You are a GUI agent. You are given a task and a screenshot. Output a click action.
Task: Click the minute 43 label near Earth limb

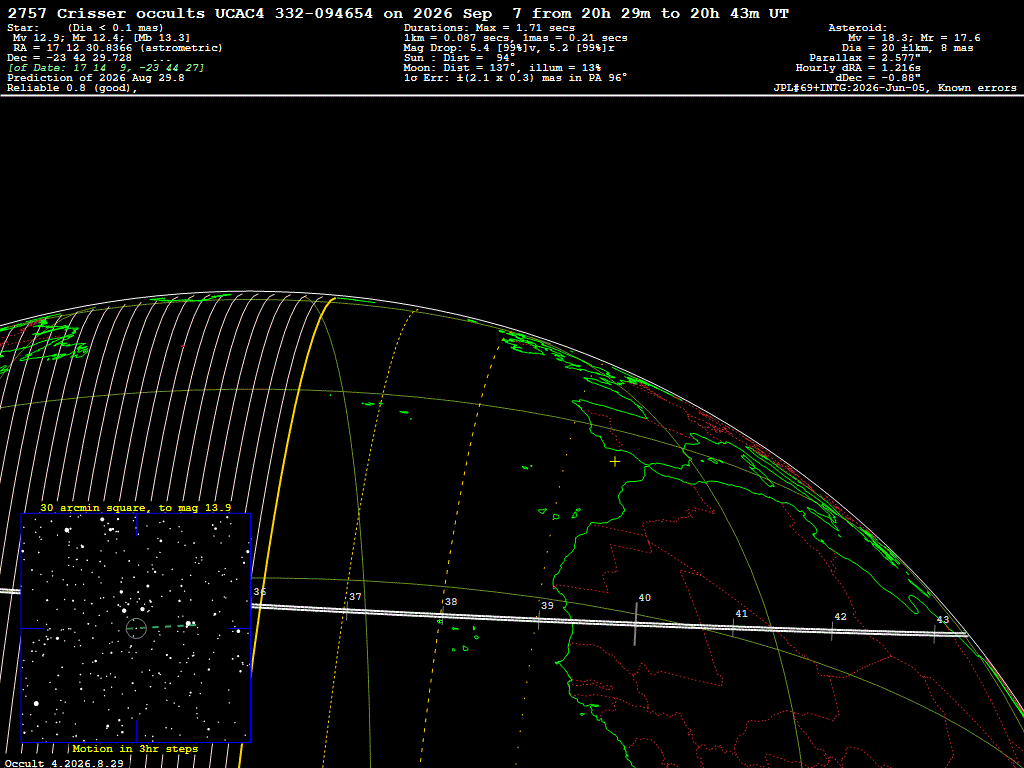[942, 620]
